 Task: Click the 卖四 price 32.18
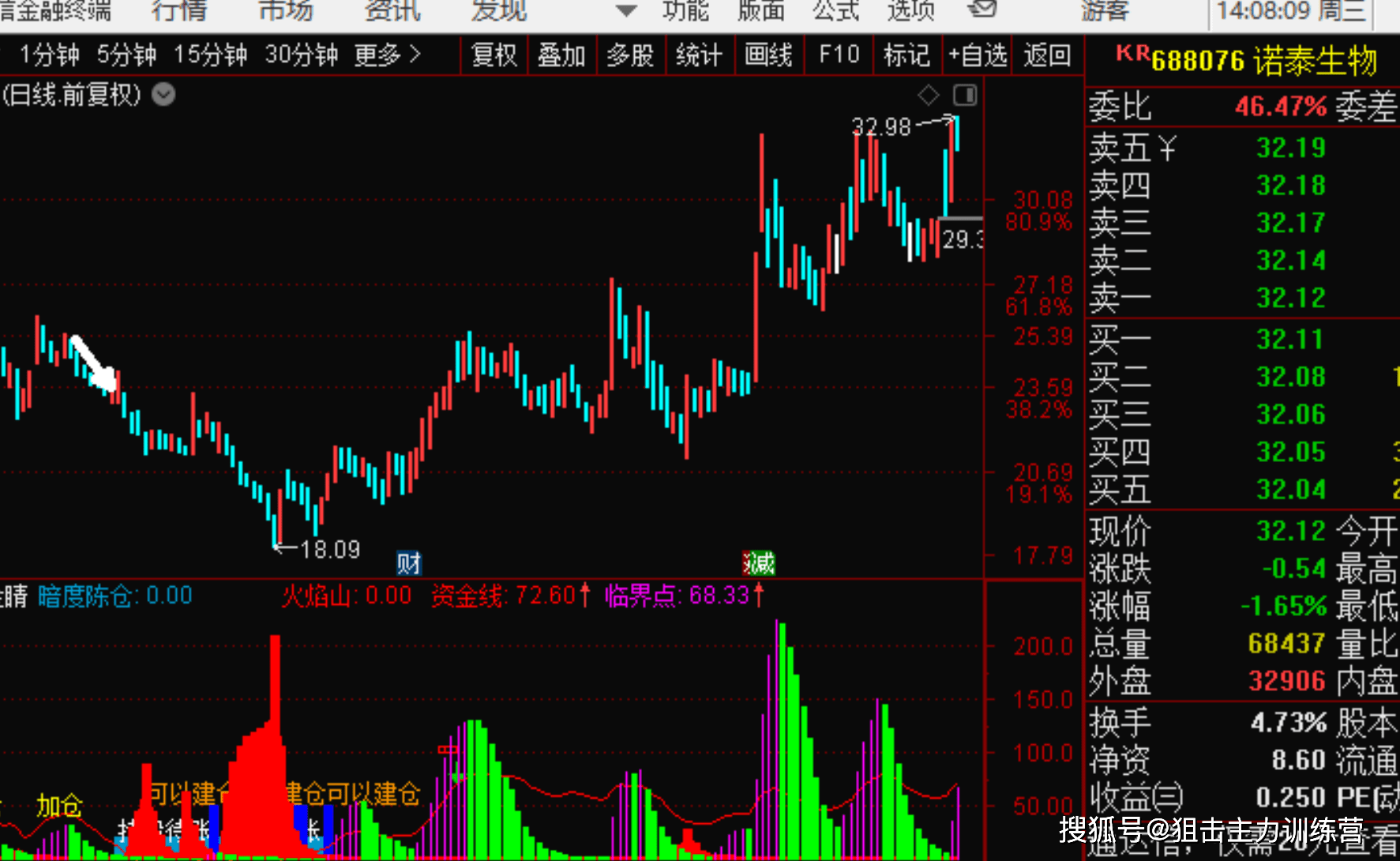click(x=1291, y=186)
